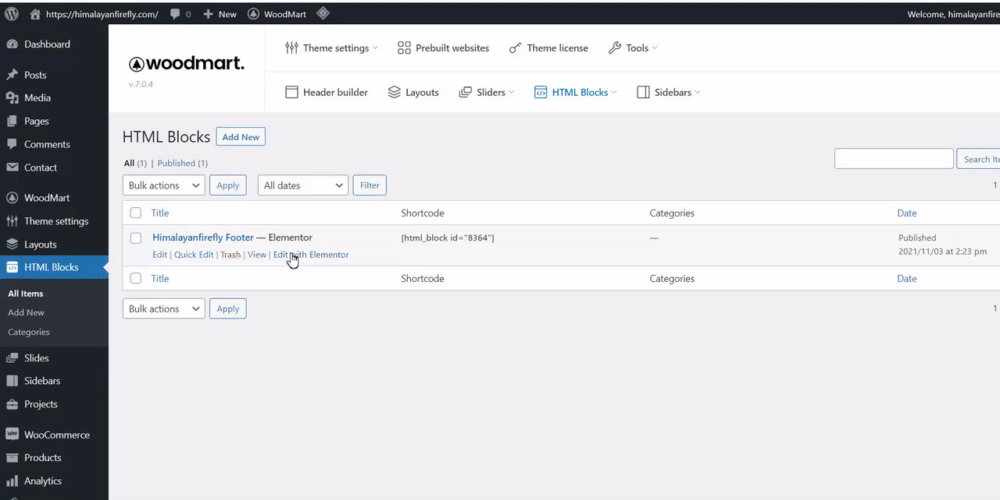Click the Analytics bar chart icon
The width and height of the screenshot is (1000, 500).
(12, 481)
